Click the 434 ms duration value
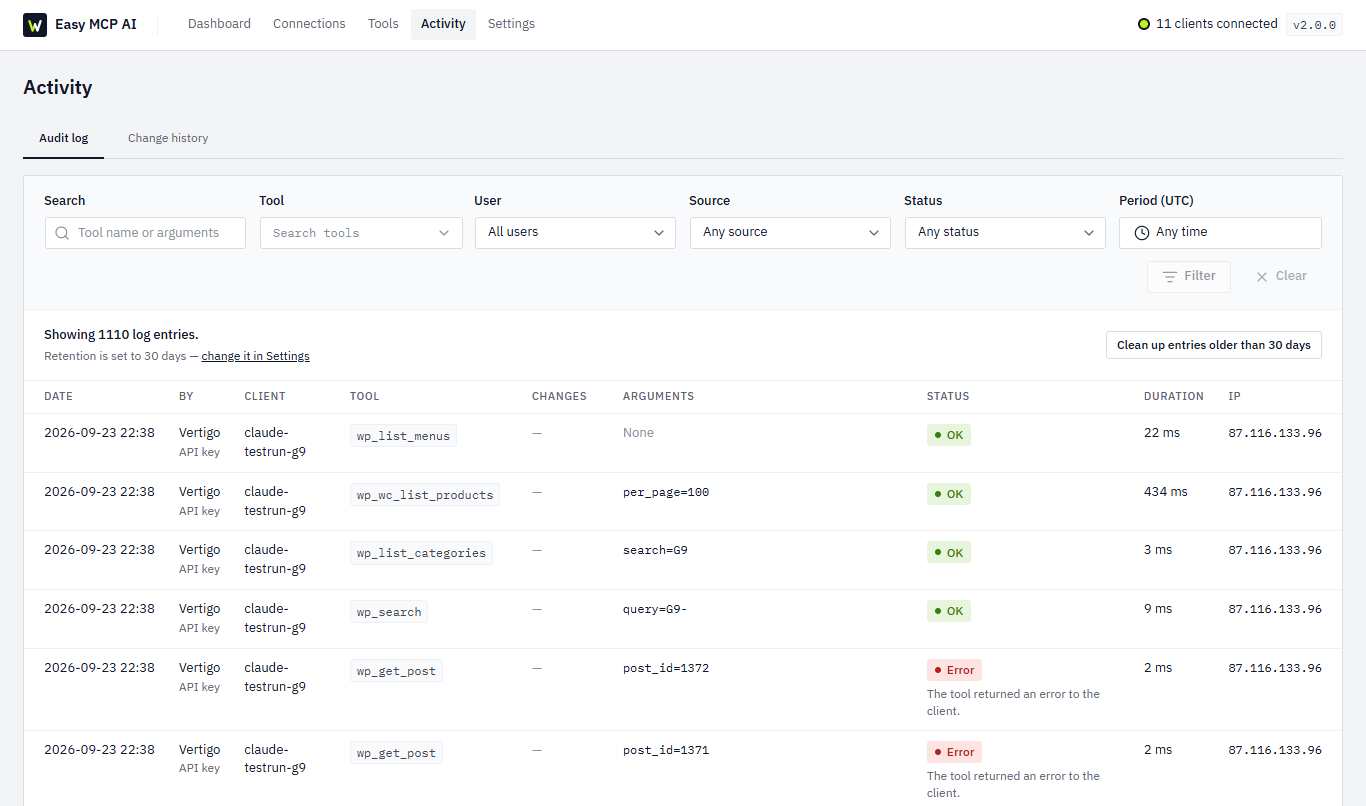The image size is (1366, 806). point(1166,492)
